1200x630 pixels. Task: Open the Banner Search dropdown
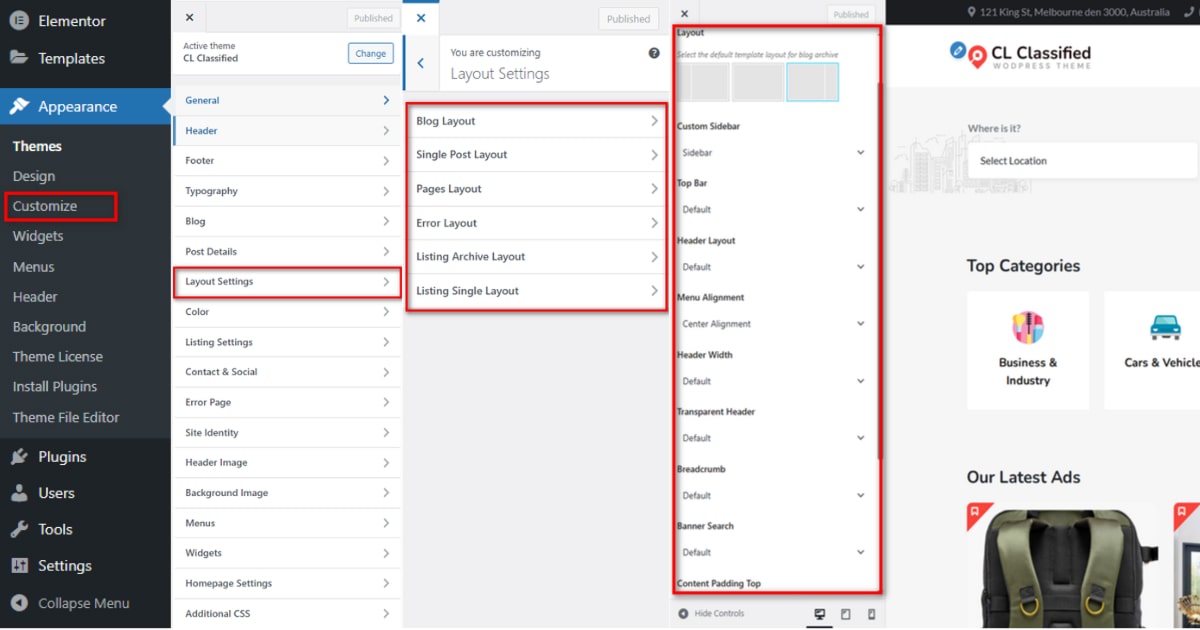tap(773, 552)
